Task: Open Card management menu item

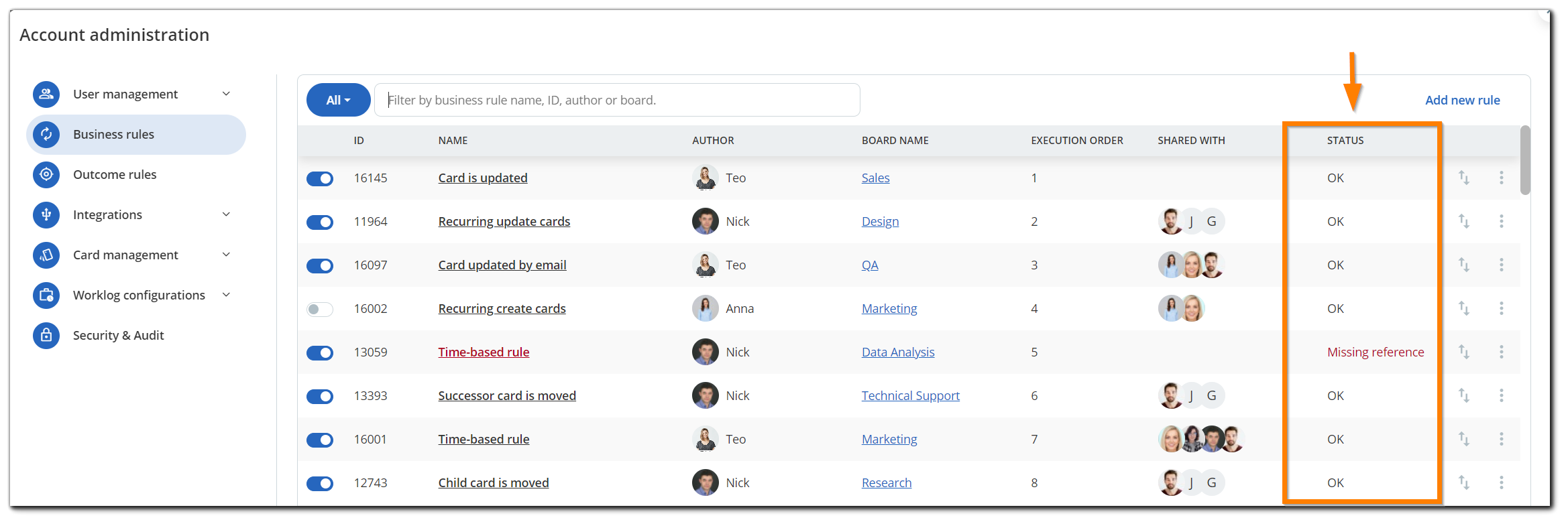Action: click(125, 255)
